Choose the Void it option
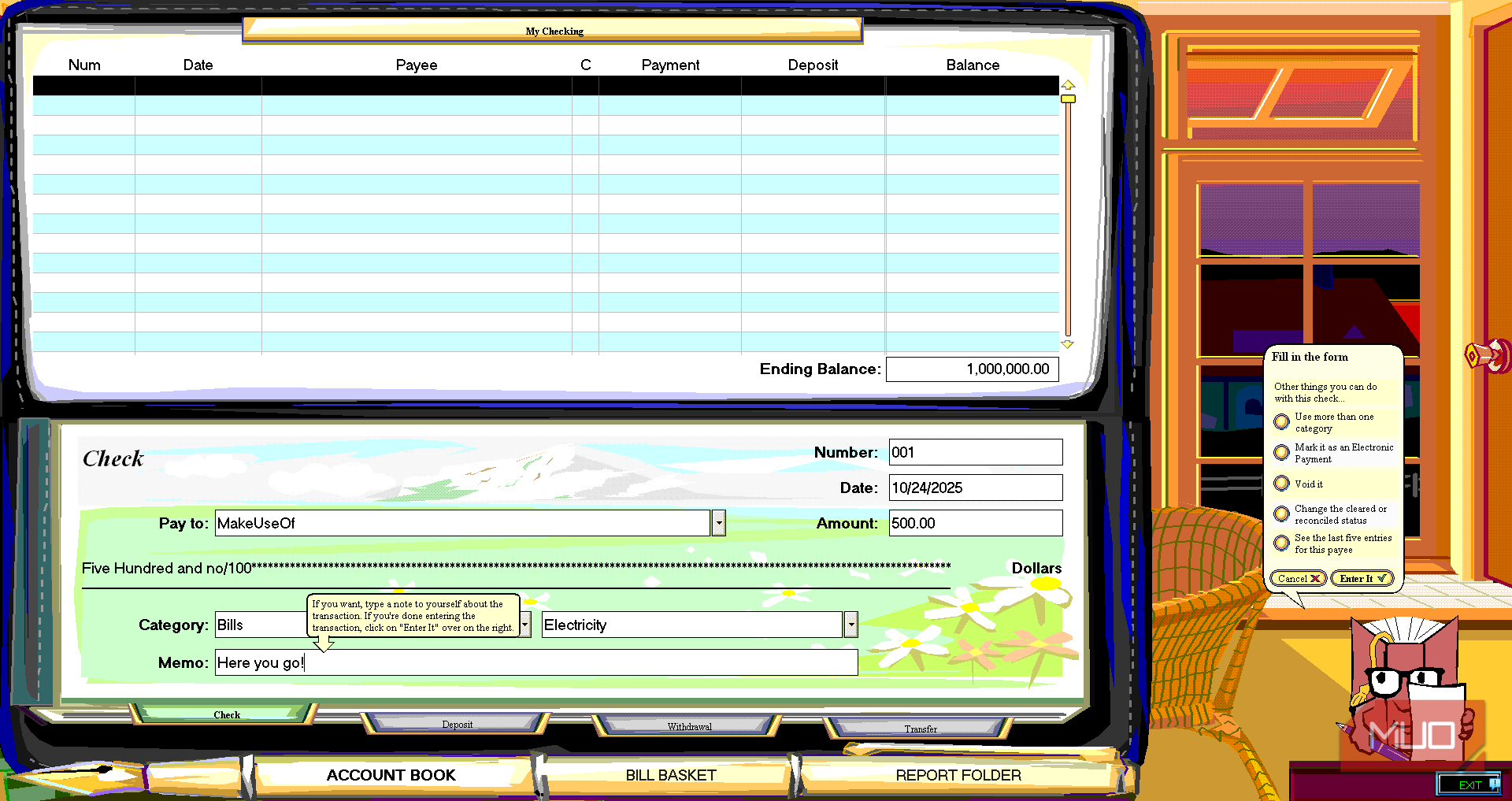 [x=1282, y=484]
